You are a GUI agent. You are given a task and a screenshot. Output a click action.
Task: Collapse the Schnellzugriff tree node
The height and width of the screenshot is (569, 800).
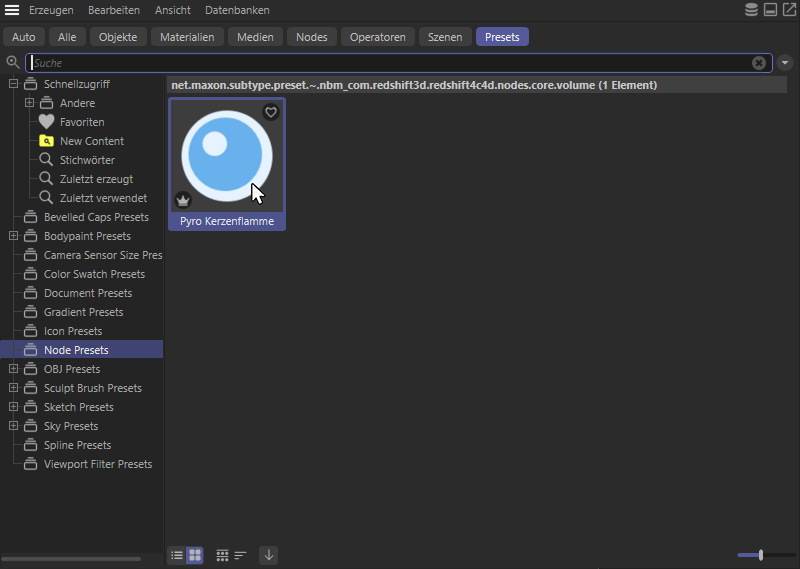point(14,84)
